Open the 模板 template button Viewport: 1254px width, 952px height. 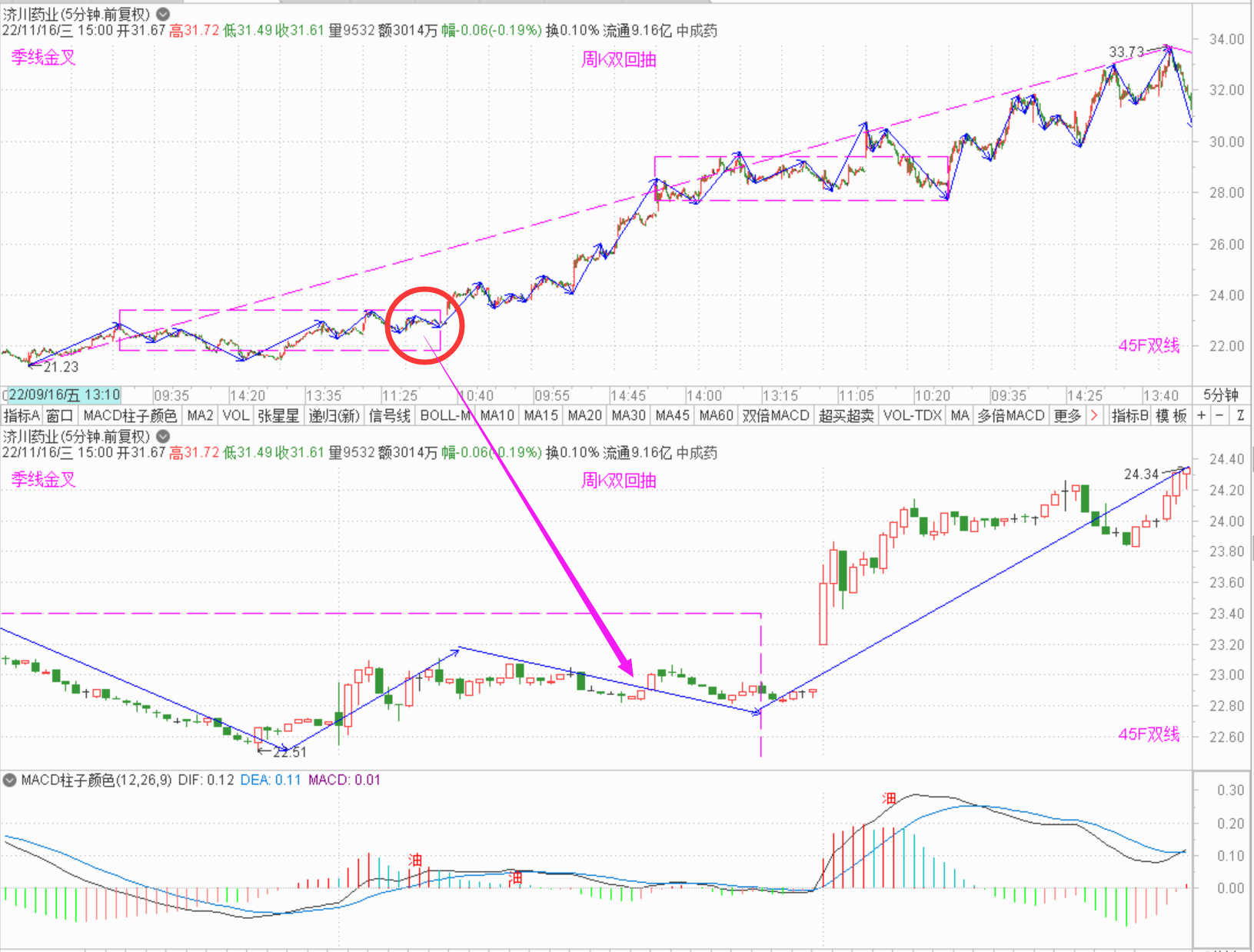pyautogui.click(x=1171, y=416)
